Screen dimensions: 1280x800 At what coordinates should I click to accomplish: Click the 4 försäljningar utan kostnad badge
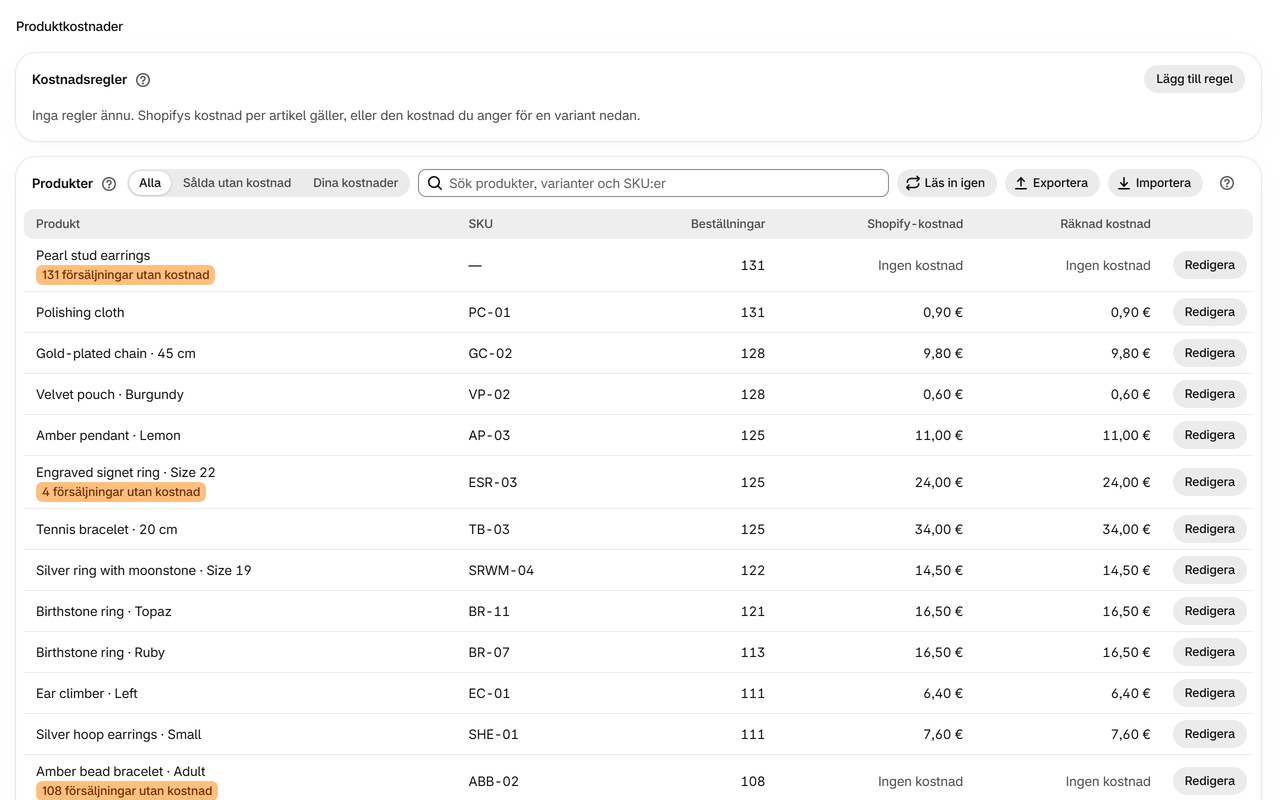tap(121, 492)
